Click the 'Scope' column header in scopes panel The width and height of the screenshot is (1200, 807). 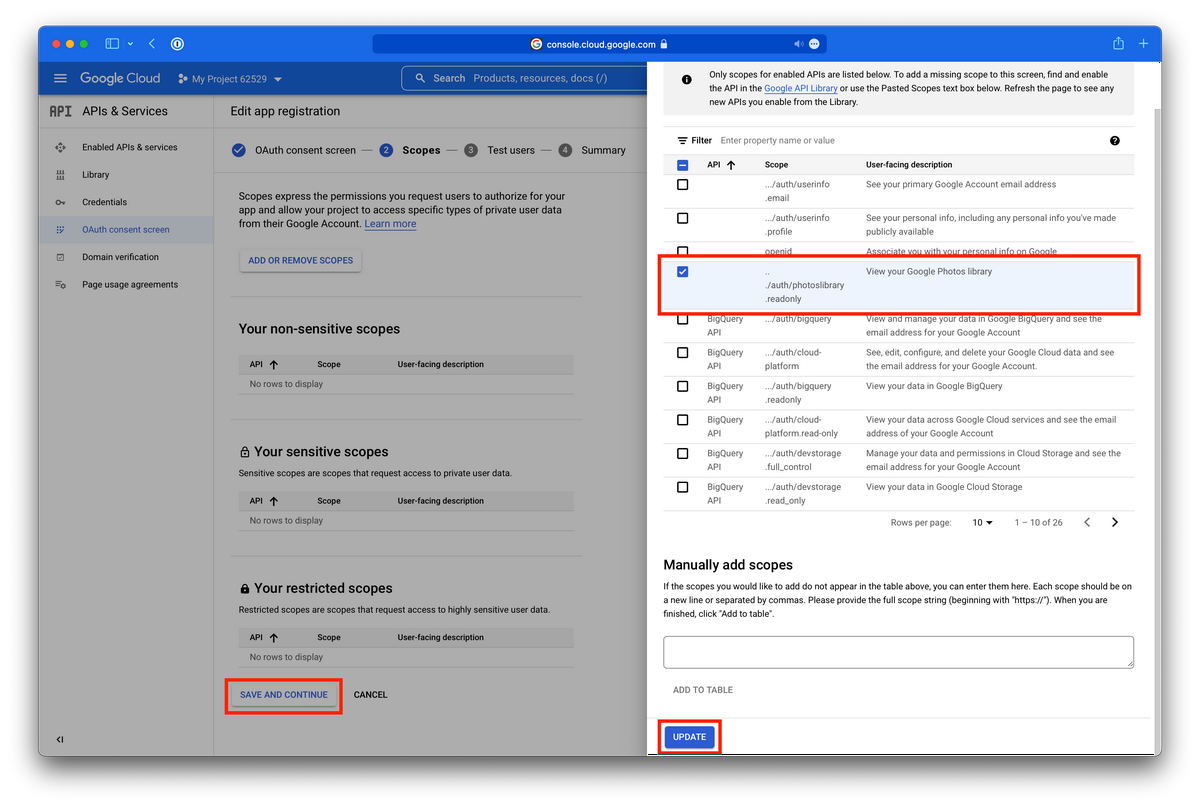pyautogui.click(x=776, y=165)
